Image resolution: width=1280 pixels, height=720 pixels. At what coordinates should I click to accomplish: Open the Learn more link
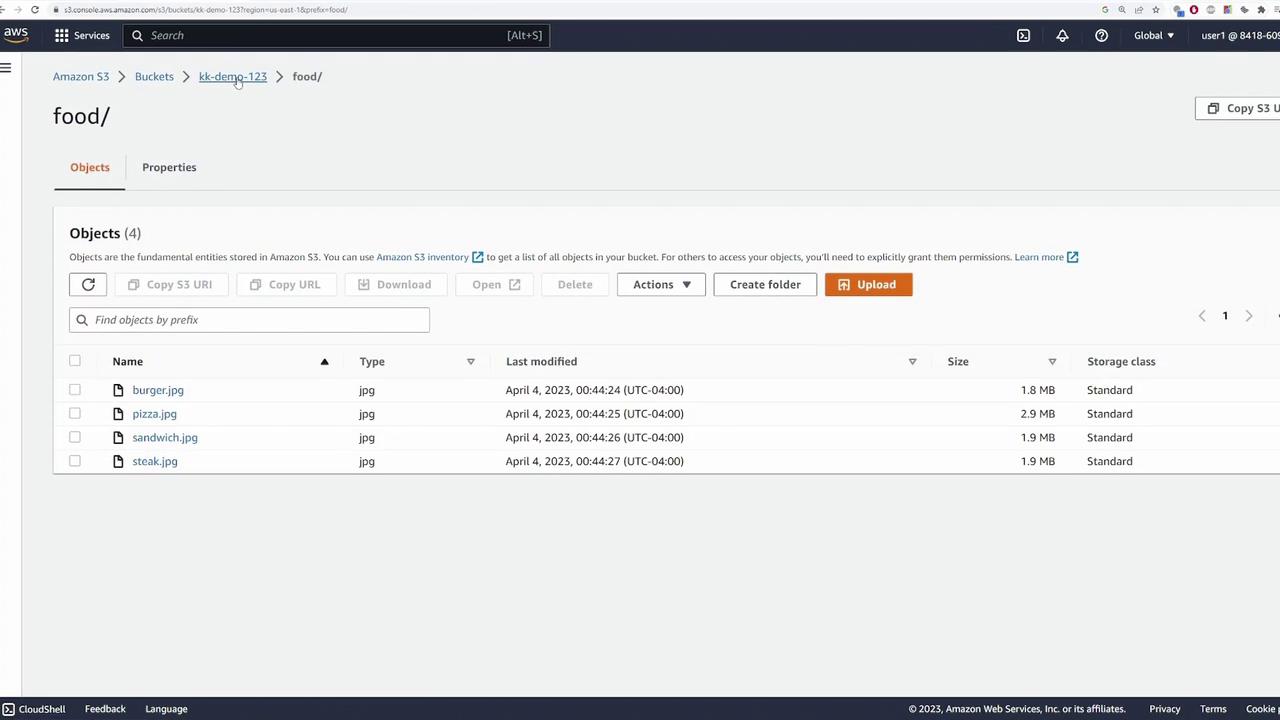(x=1039, y=257)
